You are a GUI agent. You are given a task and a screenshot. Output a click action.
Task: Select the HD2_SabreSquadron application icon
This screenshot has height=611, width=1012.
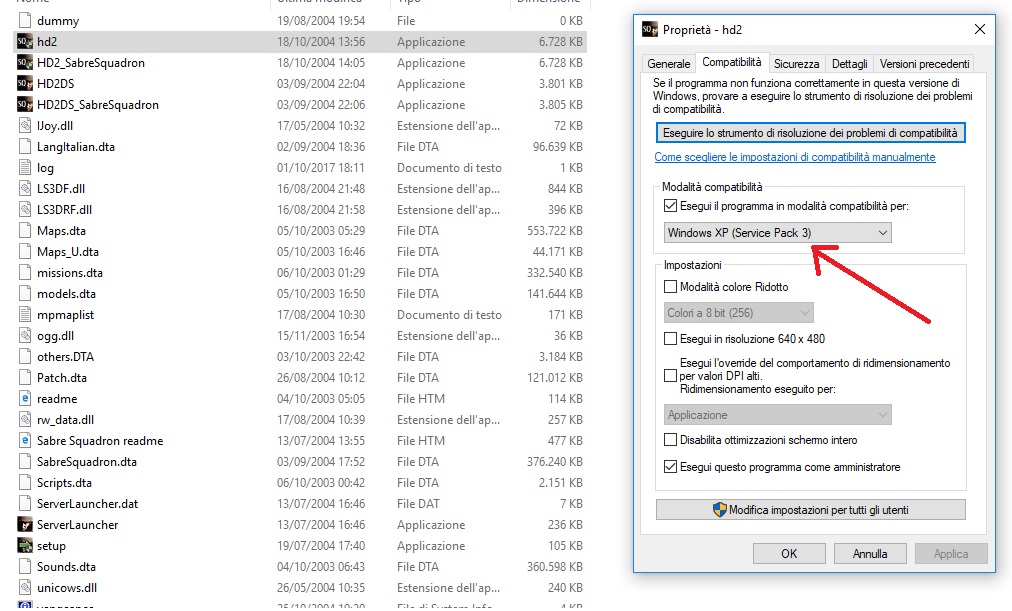pyautogui.click(x=26, y=63)
